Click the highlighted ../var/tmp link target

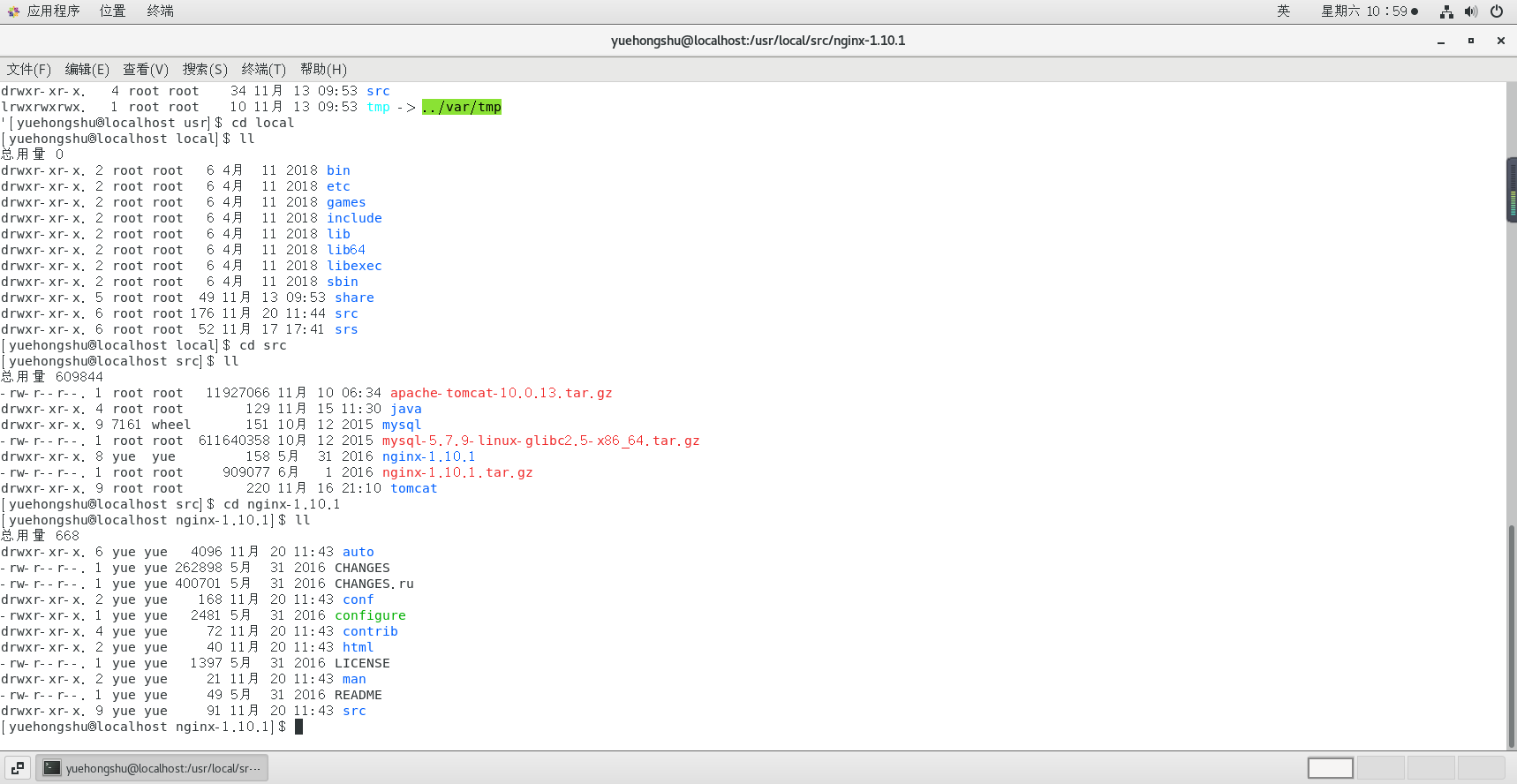462,107
